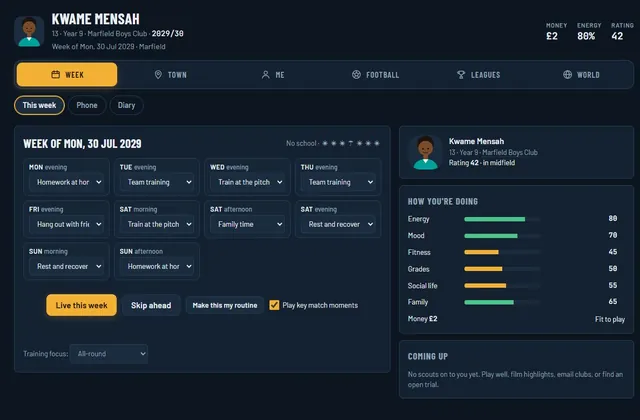
Task: Click Kwame Mensah's header avatar
Action: tap(29, 31)
